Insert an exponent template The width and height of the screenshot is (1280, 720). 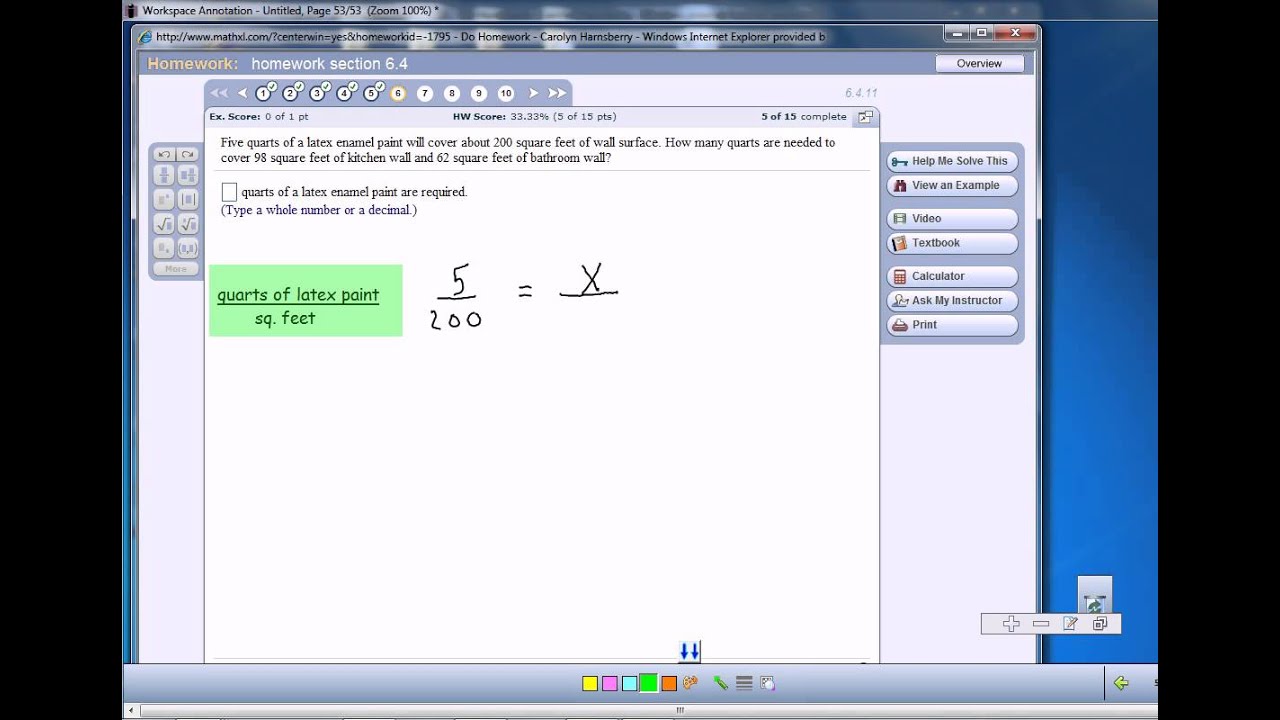164,200
